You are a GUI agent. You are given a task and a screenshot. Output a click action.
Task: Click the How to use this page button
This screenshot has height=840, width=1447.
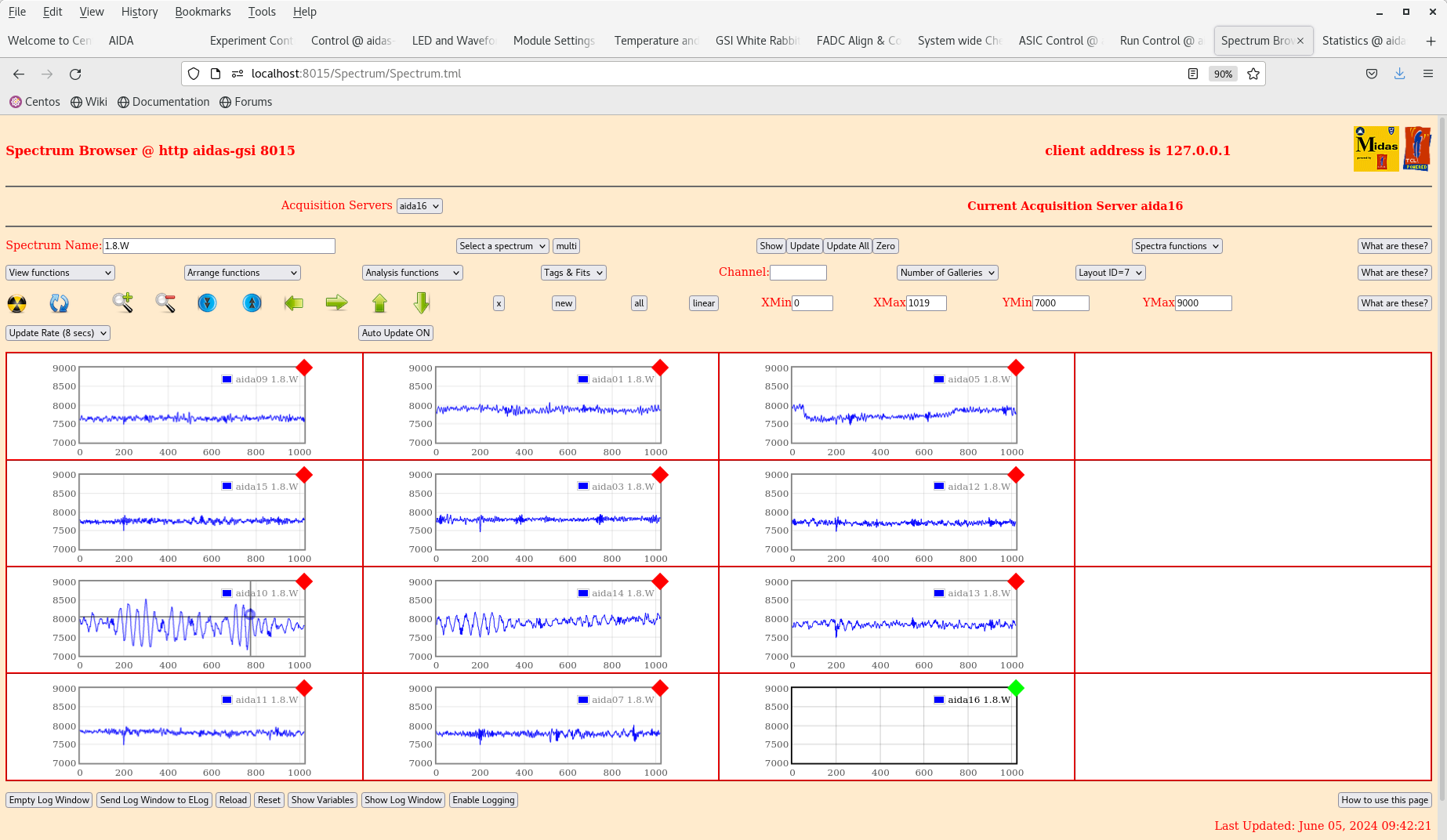pyautogui.click(x=1384, y=800)
